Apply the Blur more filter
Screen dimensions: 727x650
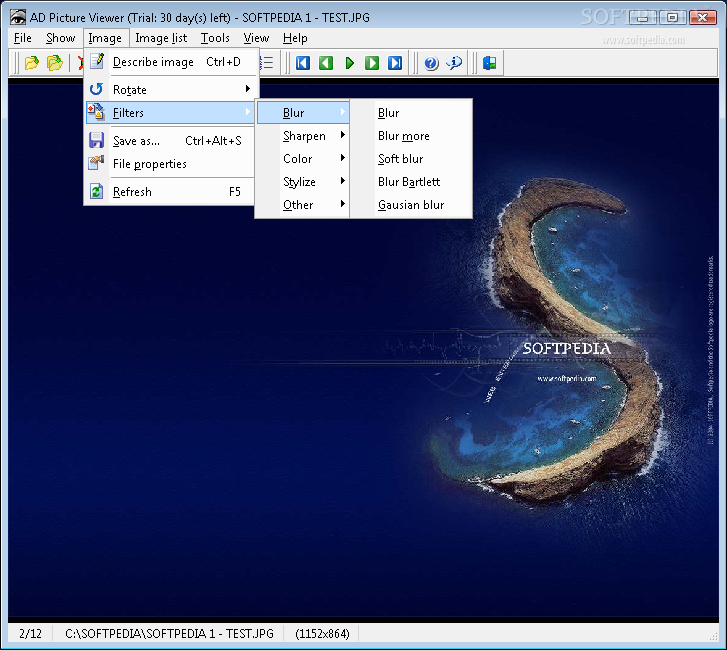412,136
